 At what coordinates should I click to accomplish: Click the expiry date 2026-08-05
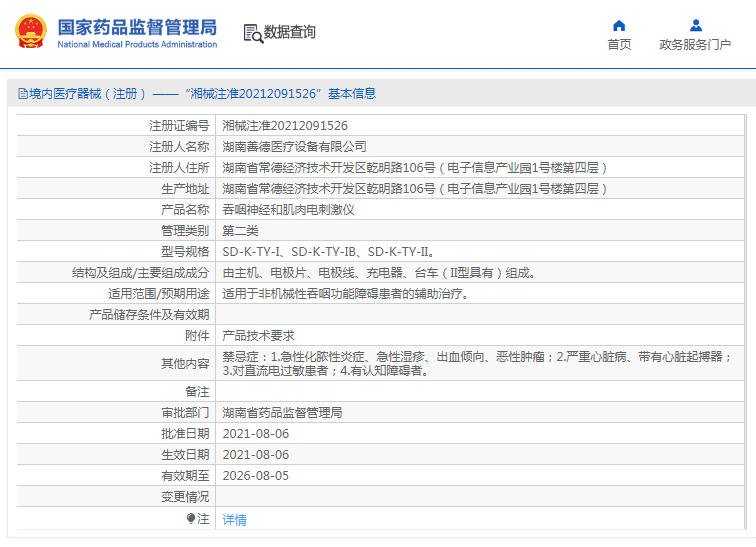(255, 476)
